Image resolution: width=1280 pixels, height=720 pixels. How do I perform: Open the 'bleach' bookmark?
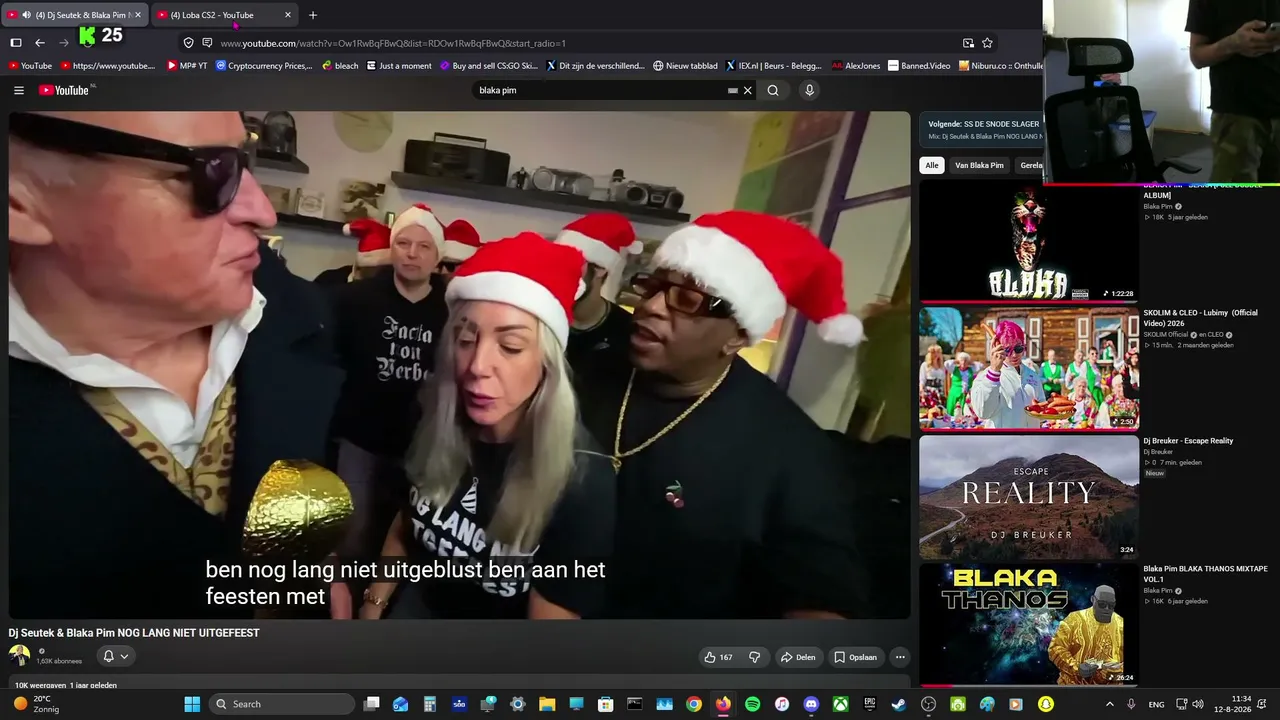point(340,66)
